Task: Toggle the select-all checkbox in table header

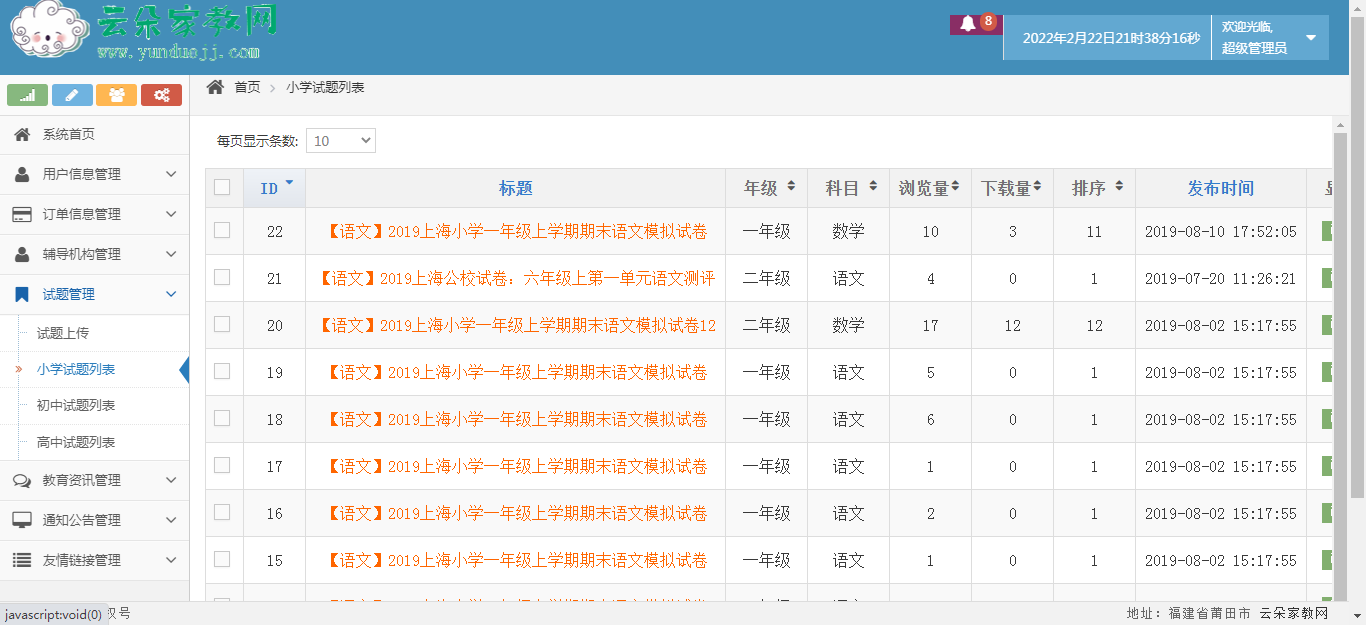Action: [222, 187]
